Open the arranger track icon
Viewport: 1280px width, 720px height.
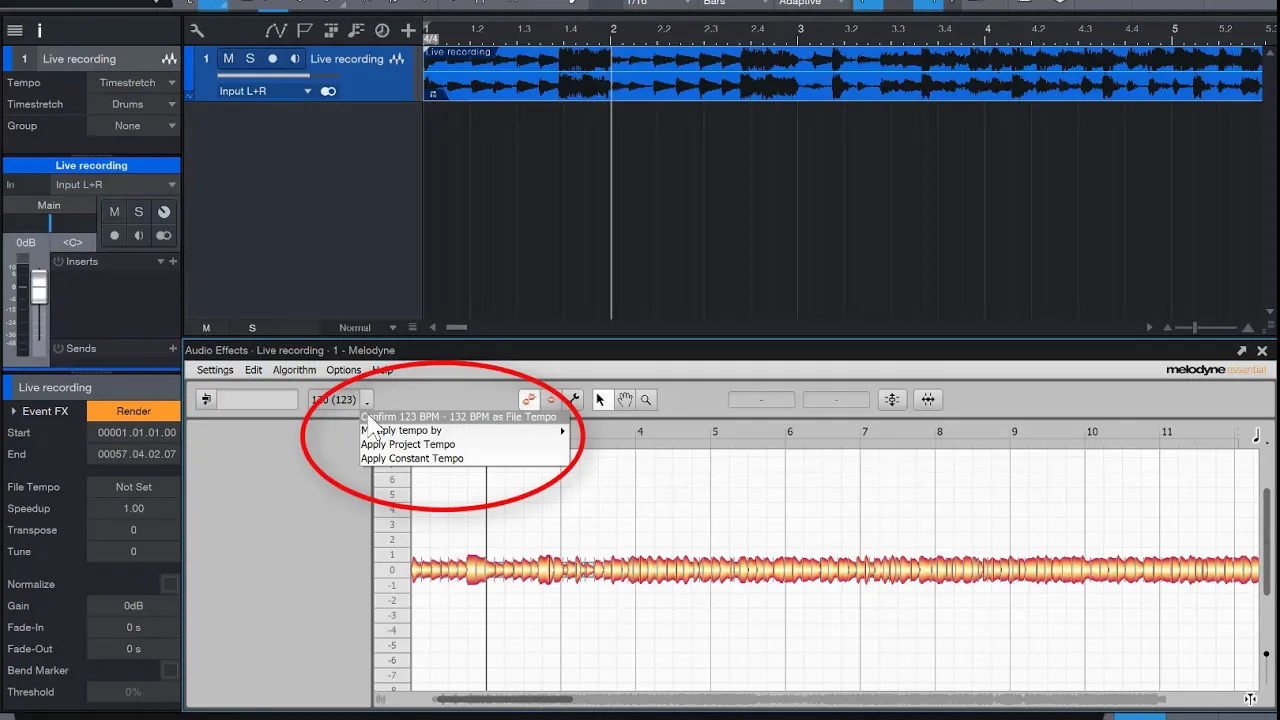point(331,31)
